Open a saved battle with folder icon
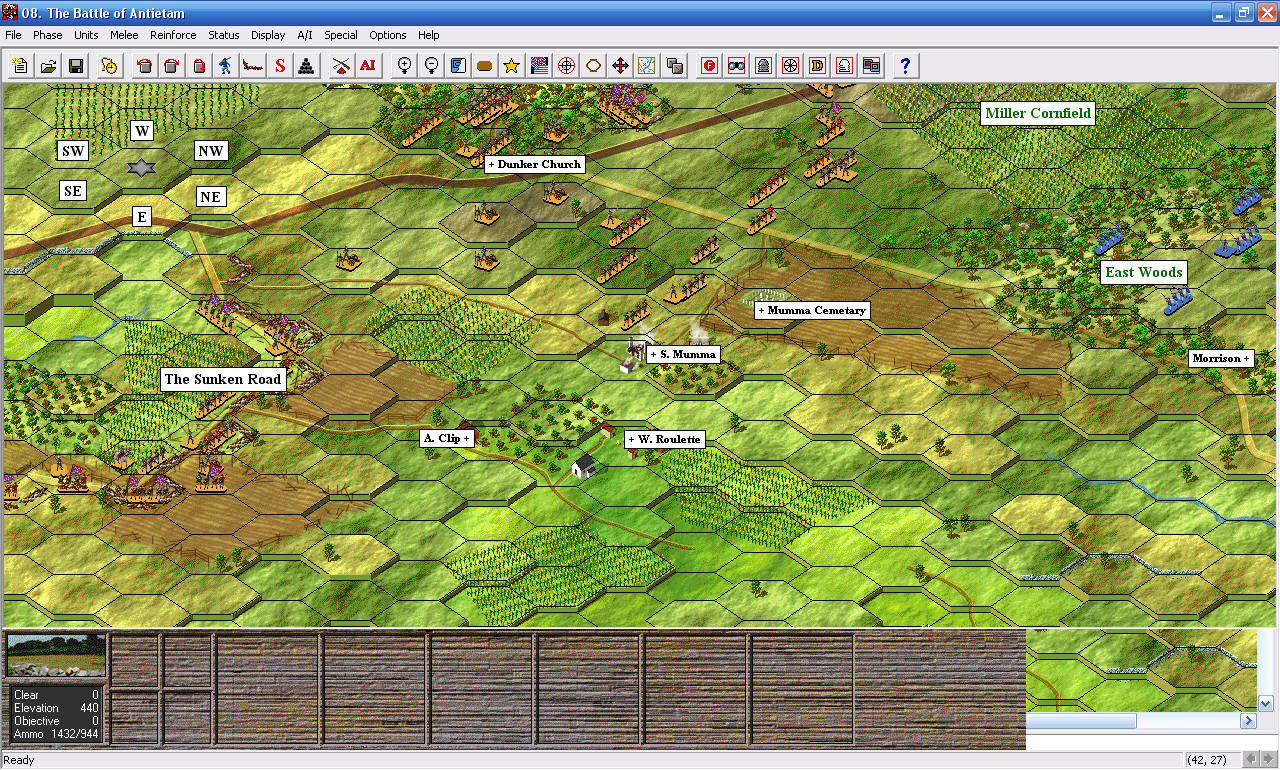 47,66
